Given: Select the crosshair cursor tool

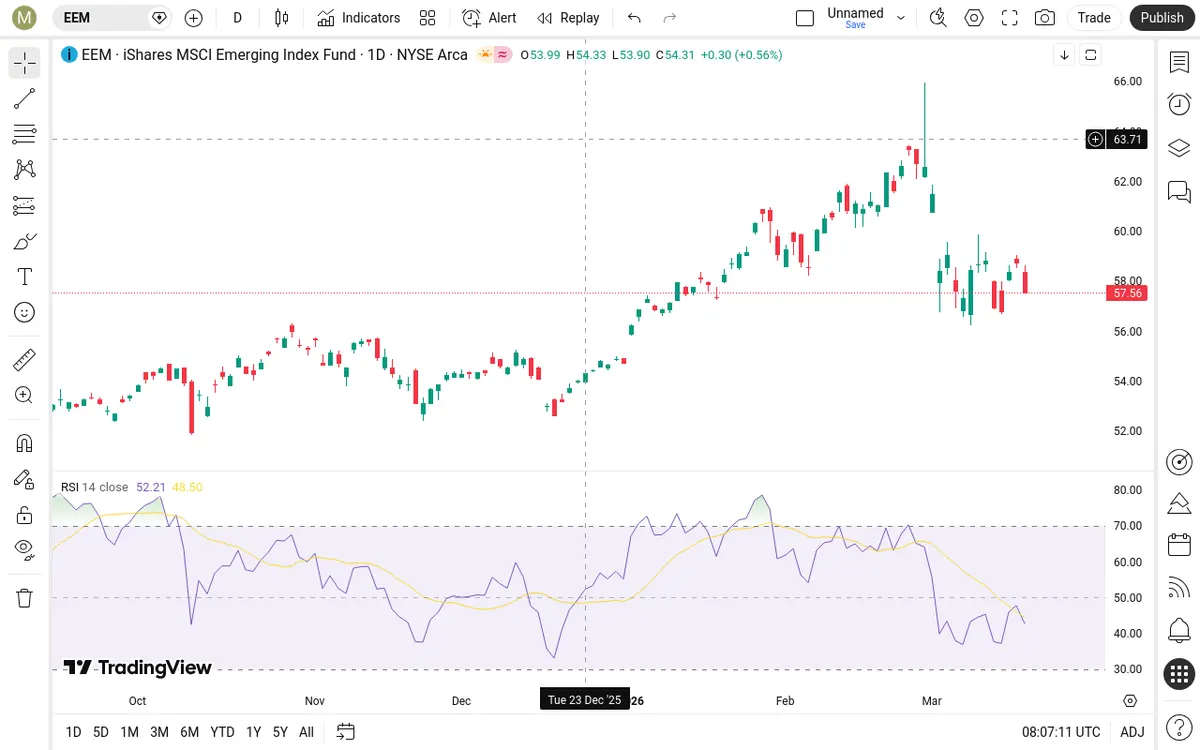Looking at the screenshot, I should click(25, 63).
